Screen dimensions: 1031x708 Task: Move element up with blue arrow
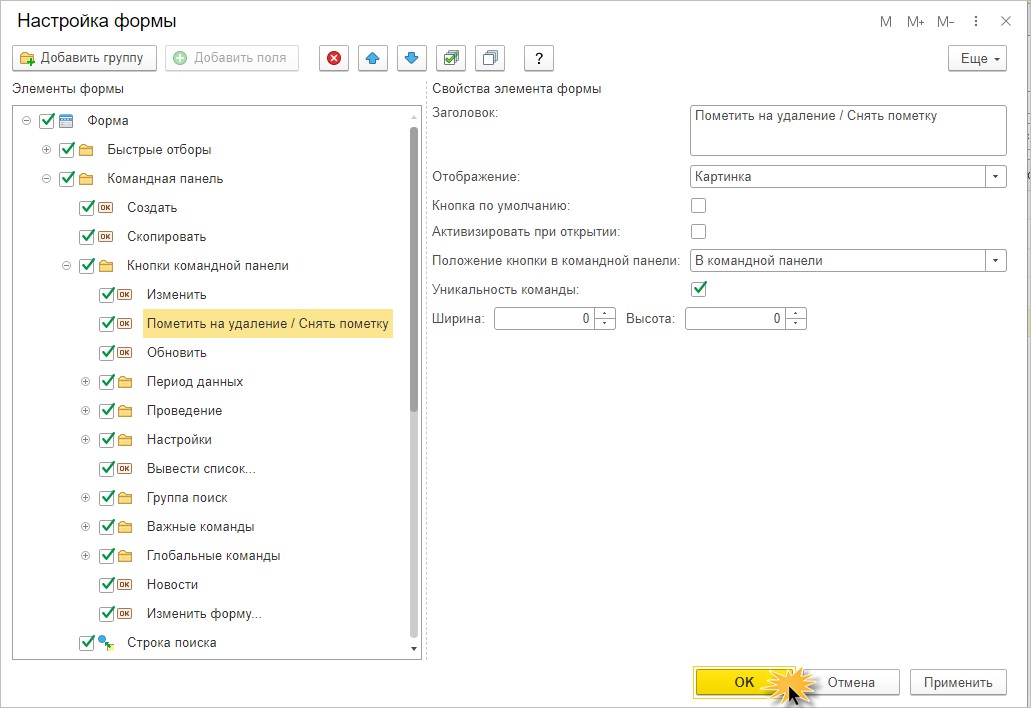point(372,58)
